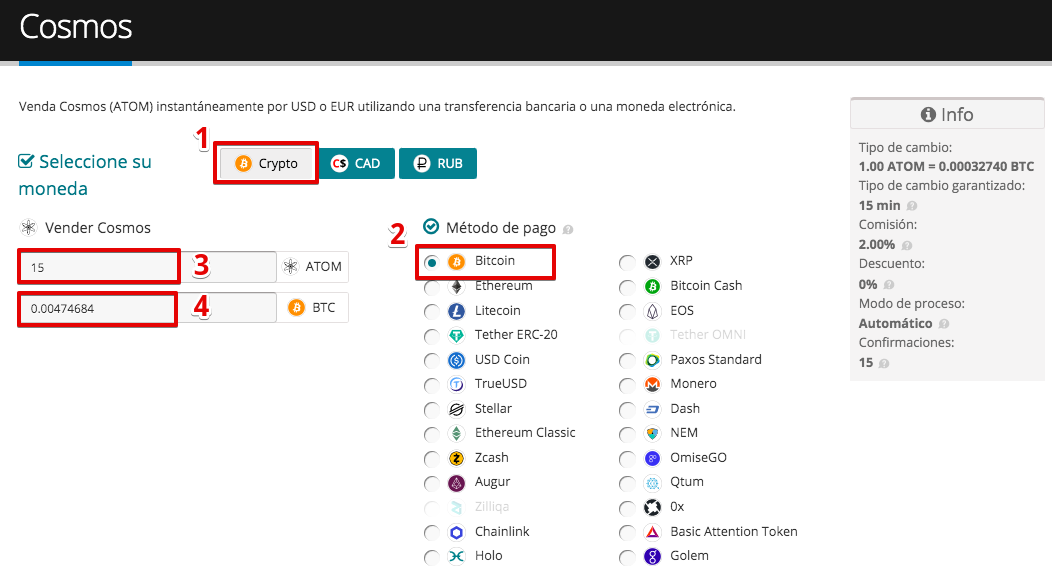The image size is (1052, 568).
Task: Click the Stellar icon
Action: (x=456, y=409)
